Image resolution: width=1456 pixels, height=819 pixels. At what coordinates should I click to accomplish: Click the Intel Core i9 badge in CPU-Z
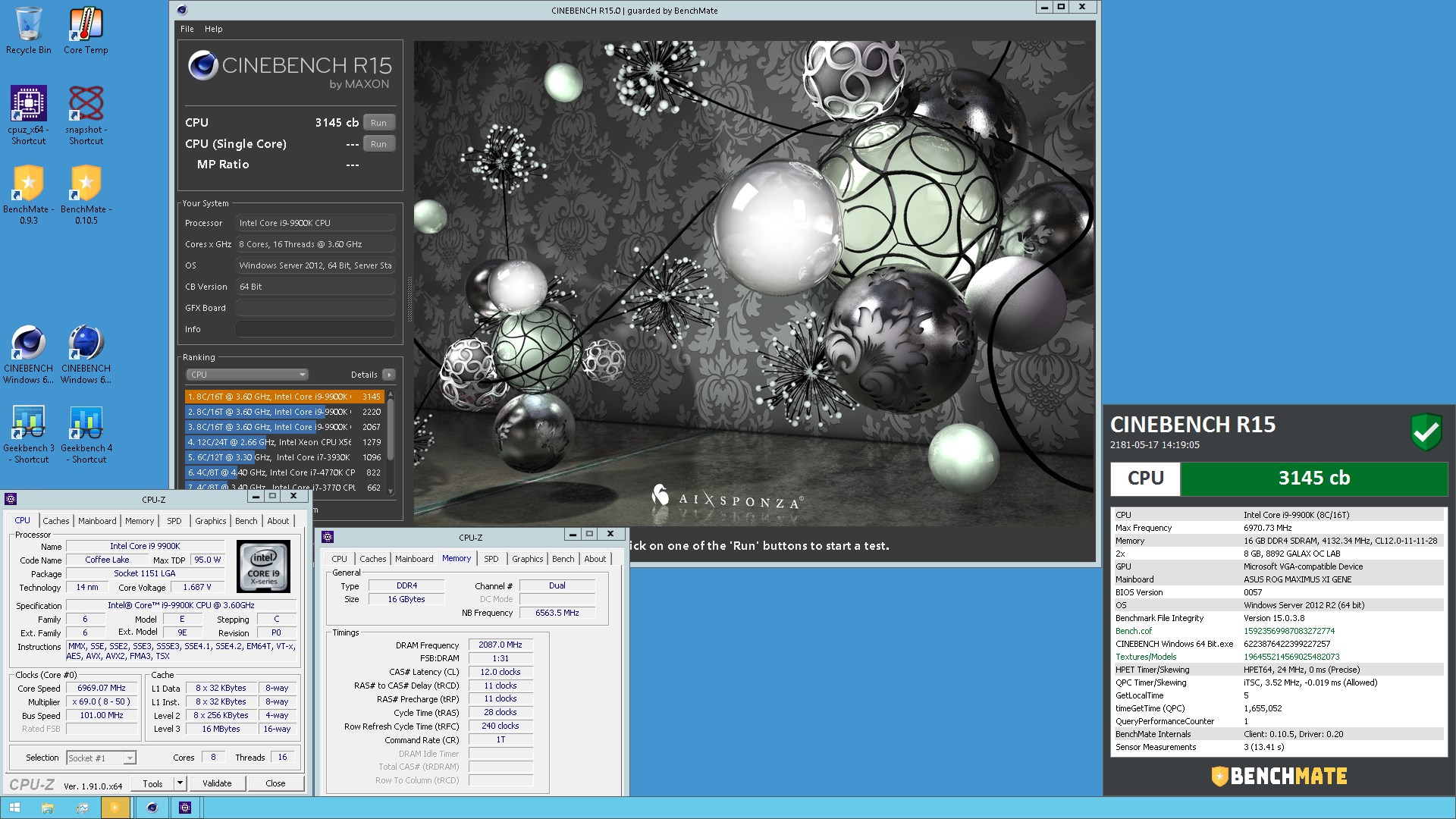pos(263,566)
